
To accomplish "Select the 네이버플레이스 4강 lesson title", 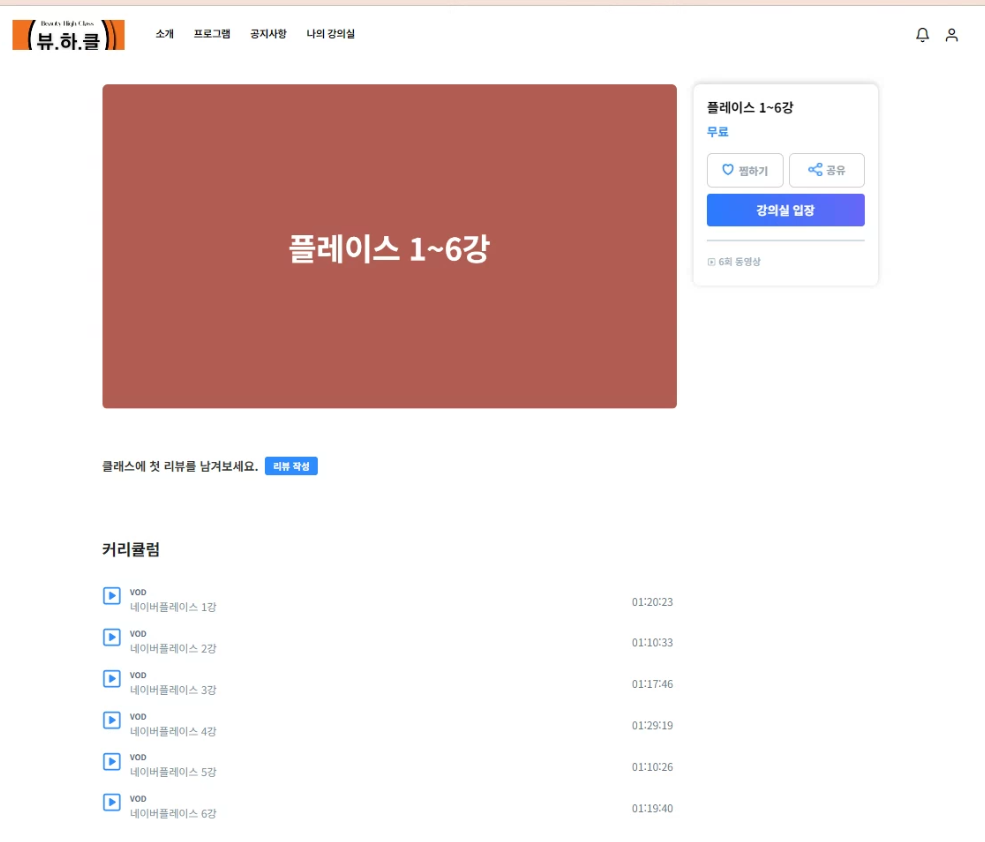I will pyautogui.click(x=173, y=731).
